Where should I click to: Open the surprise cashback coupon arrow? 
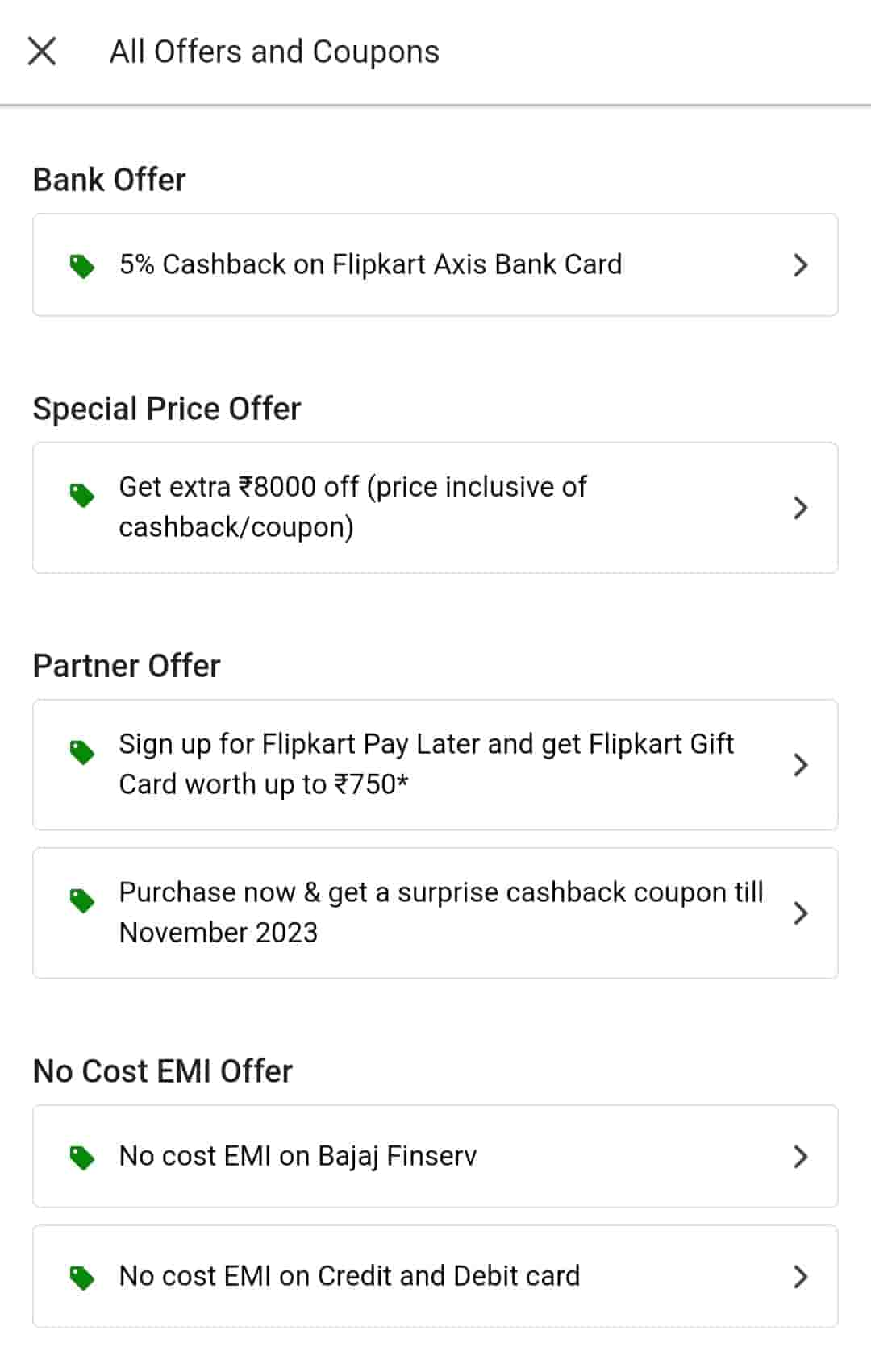click(800, 913)
